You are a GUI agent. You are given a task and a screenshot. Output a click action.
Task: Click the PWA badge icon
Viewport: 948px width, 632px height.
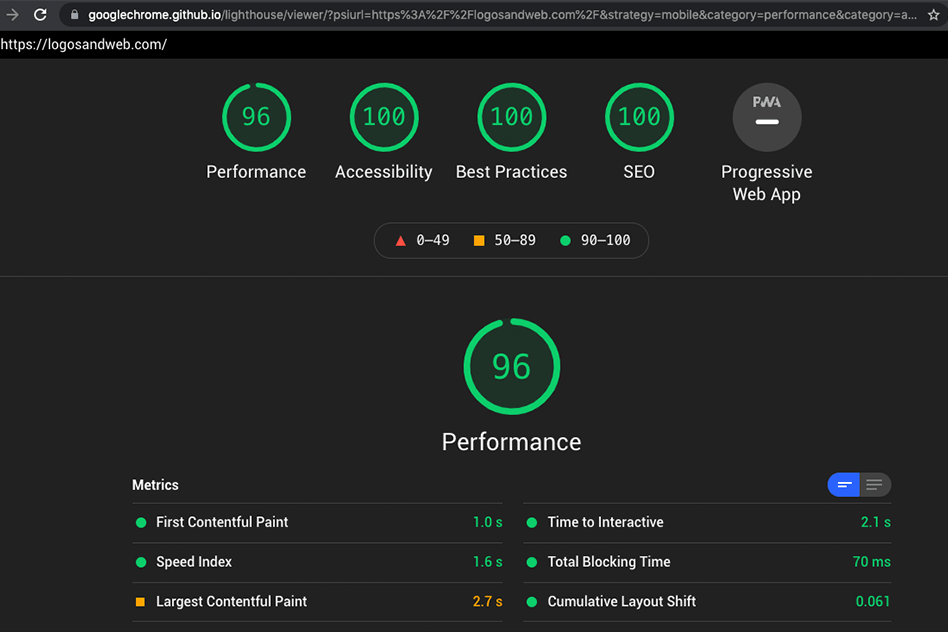click(766, 117)
